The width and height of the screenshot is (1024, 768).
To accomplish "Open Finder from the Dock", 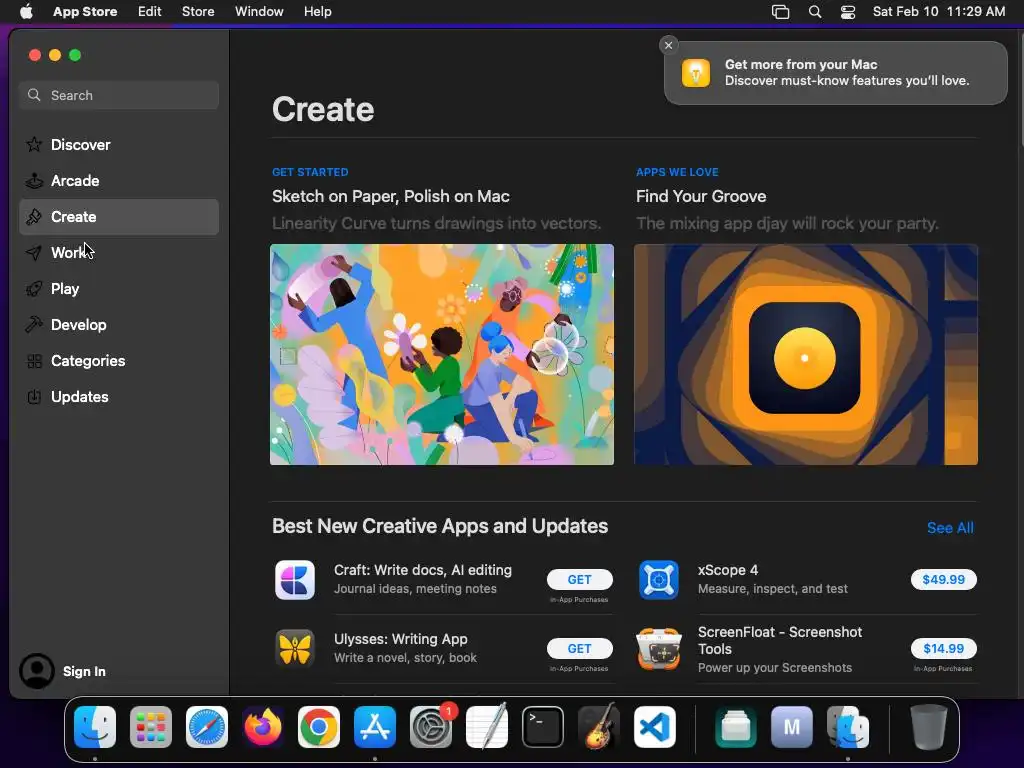I will 95,727.
